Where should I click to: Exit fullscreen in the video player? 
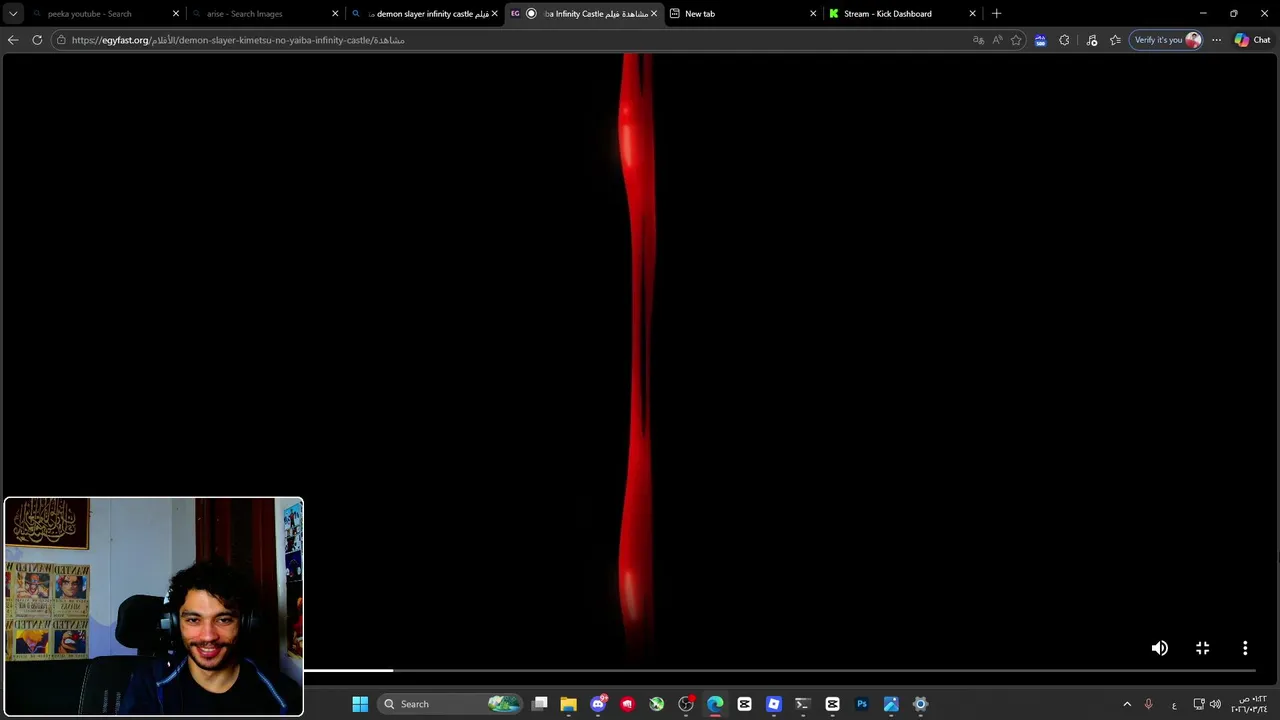pyautogui.click(x=1202, y=648)
